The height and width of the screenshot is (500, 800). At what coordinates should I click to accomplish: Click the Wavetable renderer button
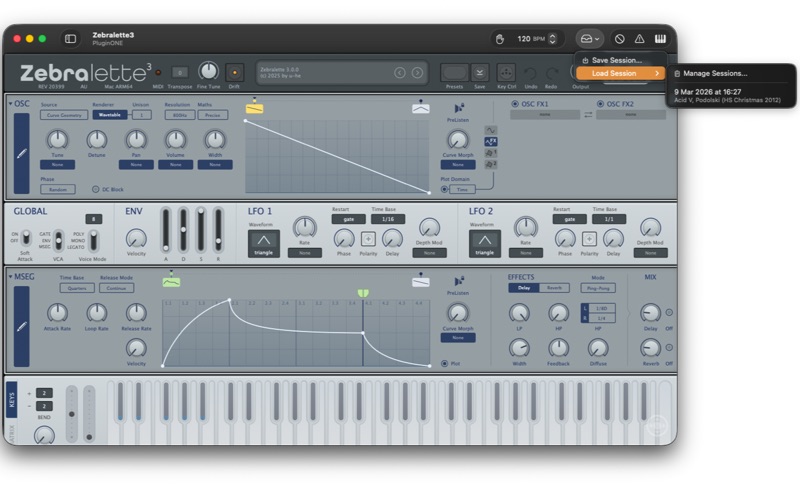(x=110, y=115)
